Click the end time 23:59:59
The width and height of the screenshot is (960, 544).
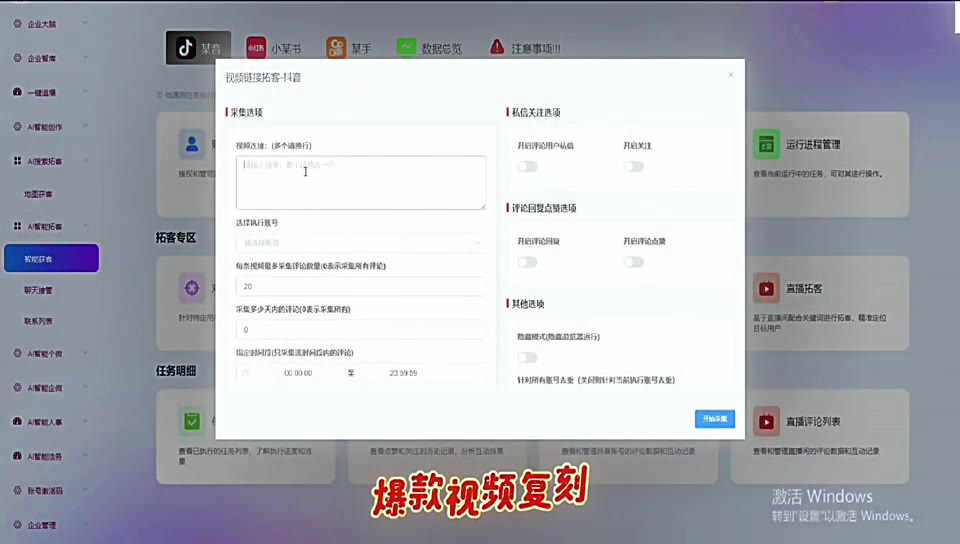tap(403, 373)
